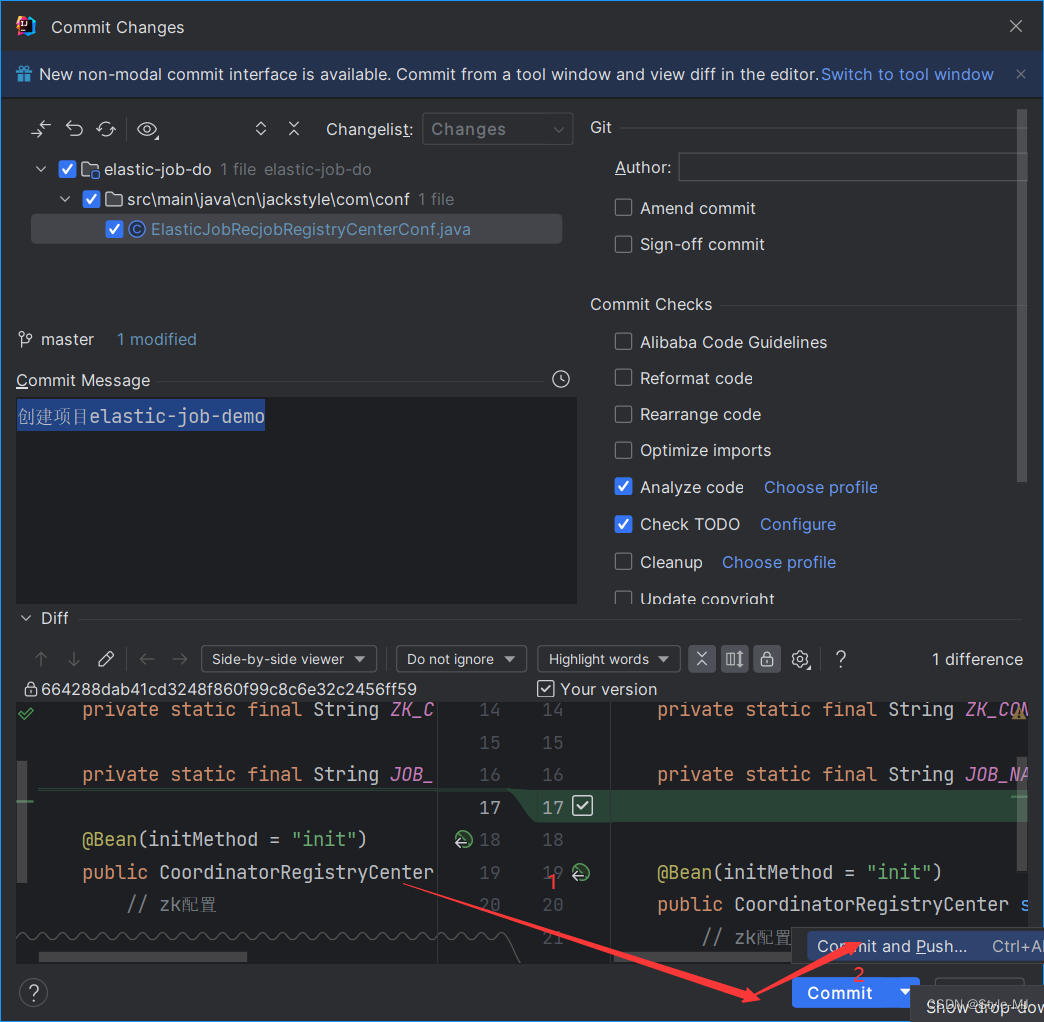Toggle the diff editor lock icon
The width and height of the screenshot is (1044, 1022).
(x=767, y=659)
